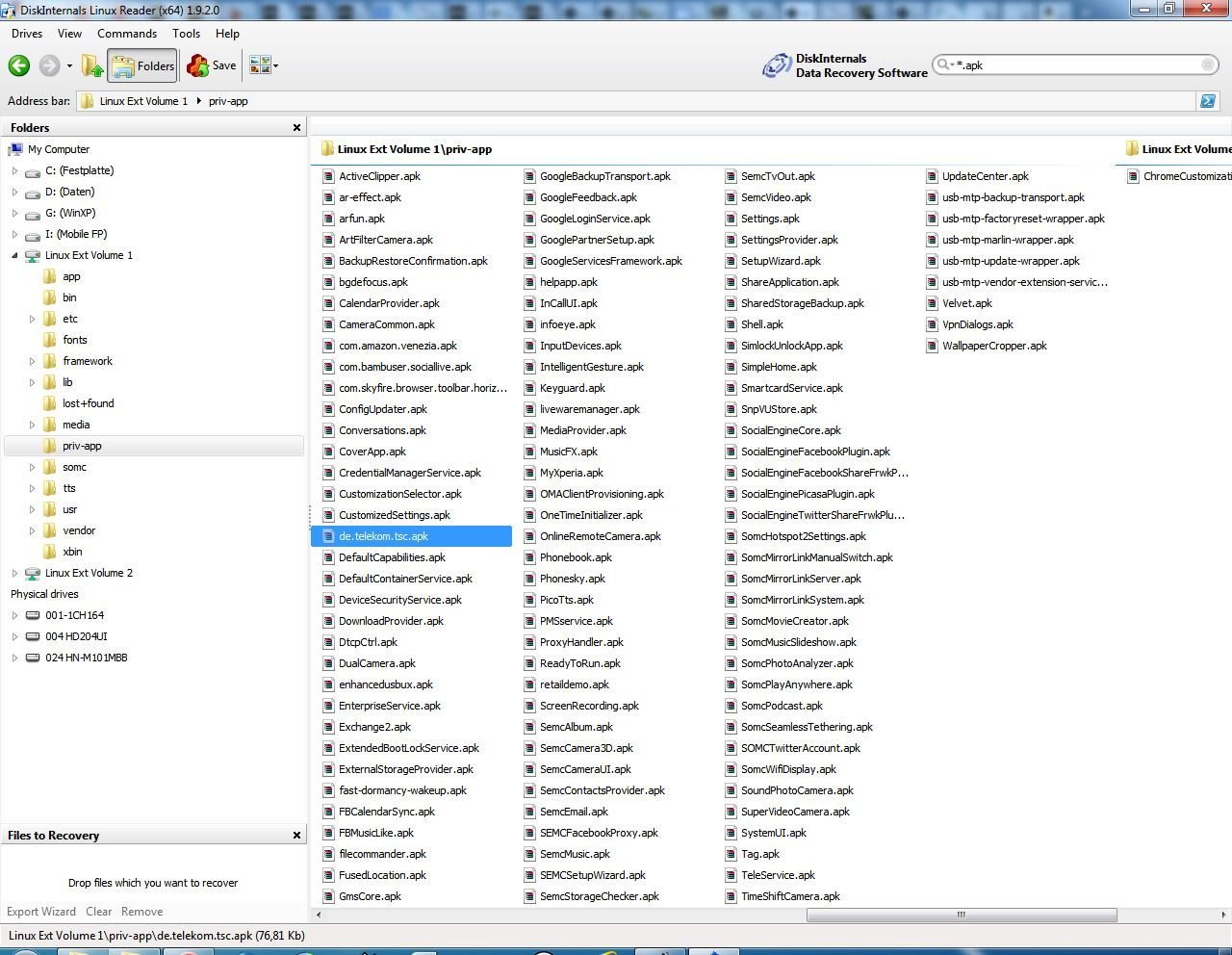Click priv-app segment in the address bar

pyautogui.click(x=228, y=101)
